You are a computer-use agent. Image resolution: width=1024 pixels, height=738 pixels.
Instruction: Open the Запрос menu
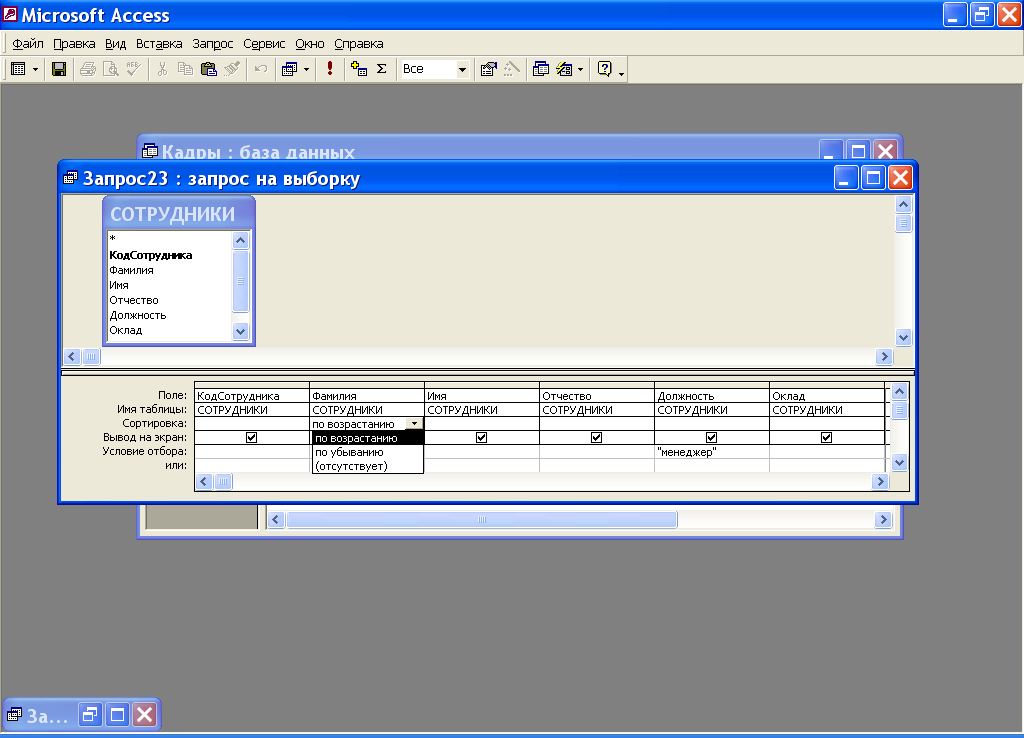(213, 44)
